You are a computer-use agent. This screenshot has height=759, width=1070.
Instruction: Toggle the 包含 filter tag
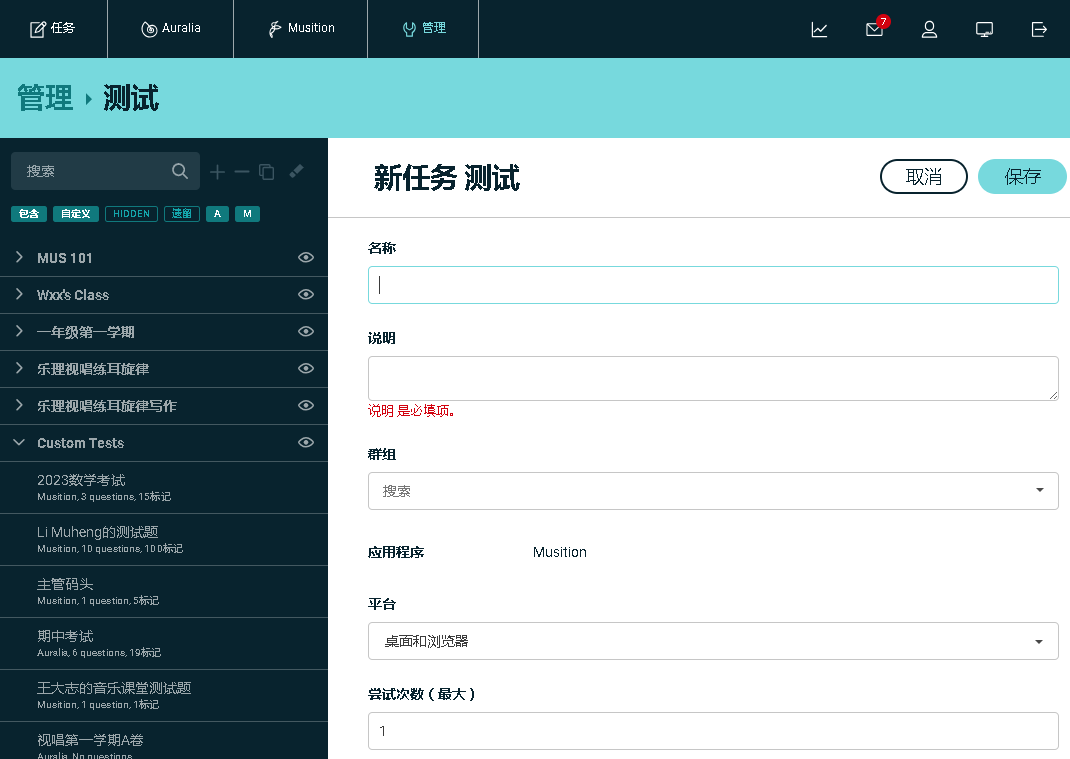29,214
